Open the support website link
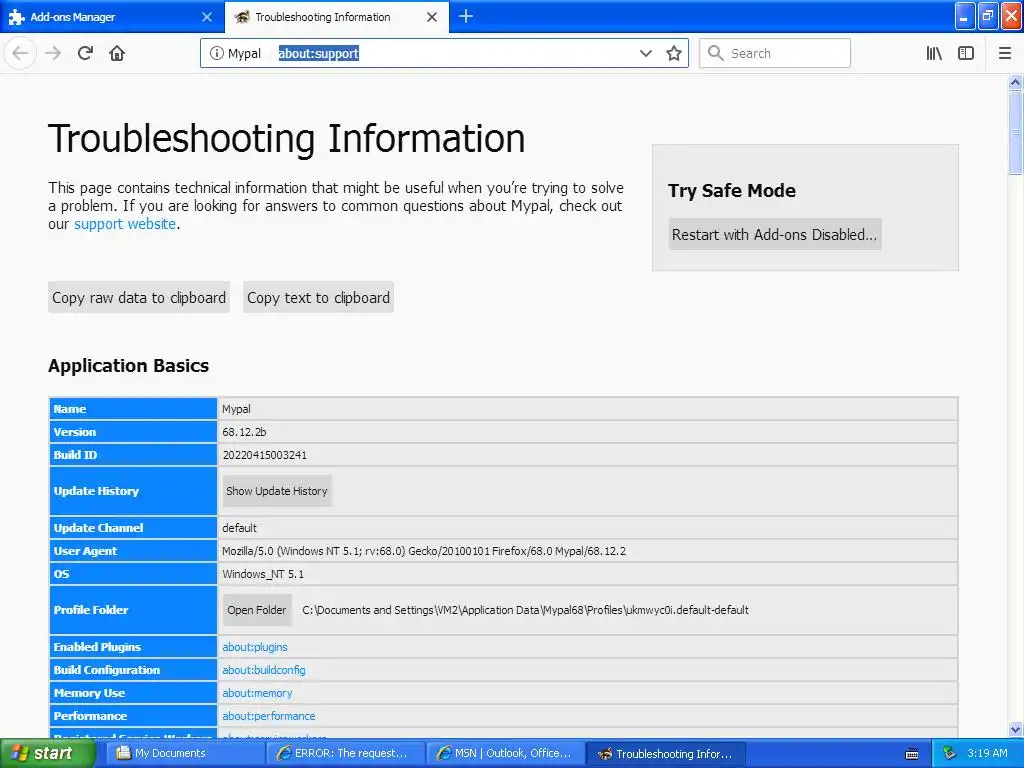 [x=125, y=224]
